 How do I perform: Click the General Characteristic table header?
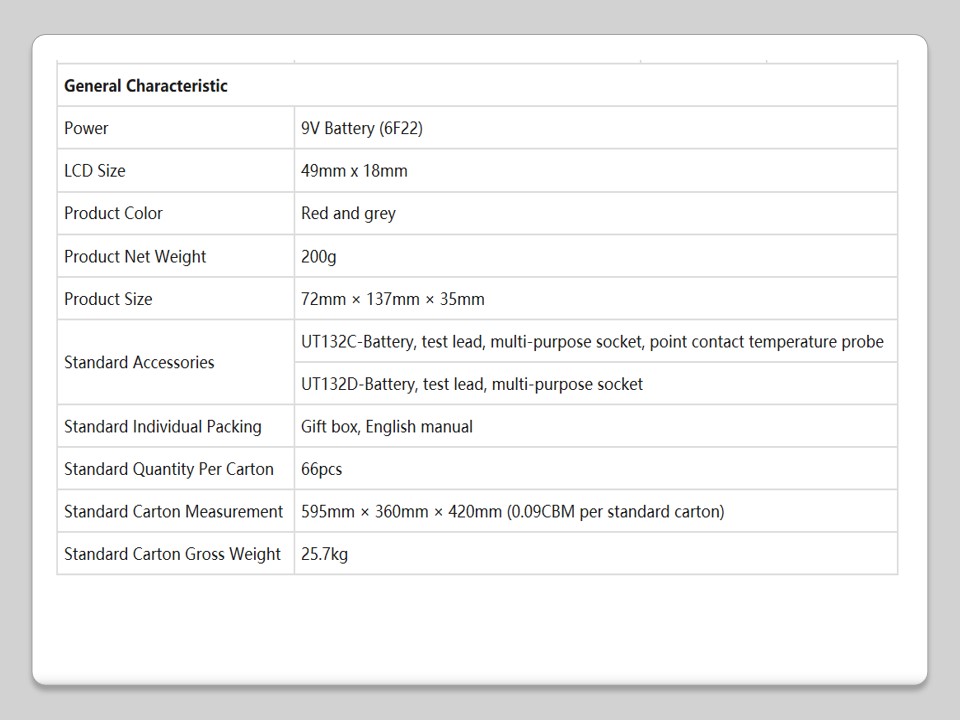[x=146, y=86]
